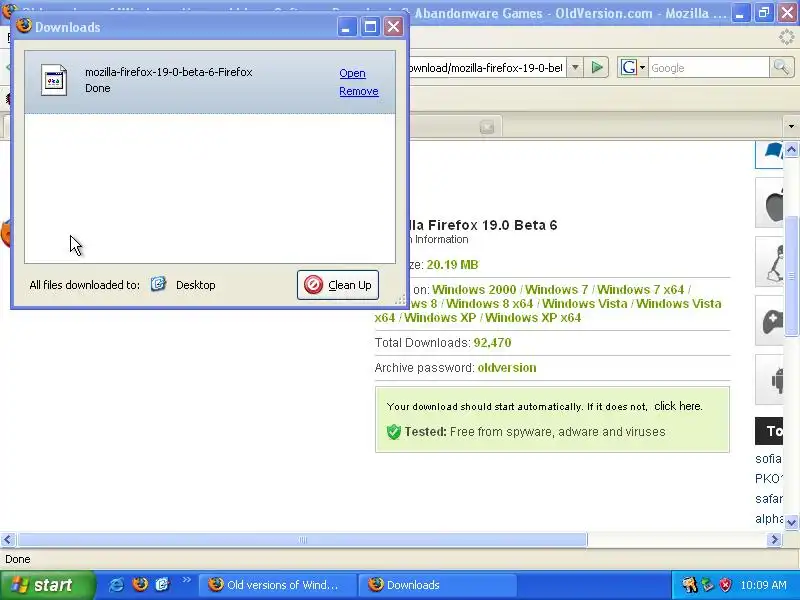Image resolution: width=800 pixels, height=600 pixels.
Task: Click the first system tray icon
Action: (690, 585)
